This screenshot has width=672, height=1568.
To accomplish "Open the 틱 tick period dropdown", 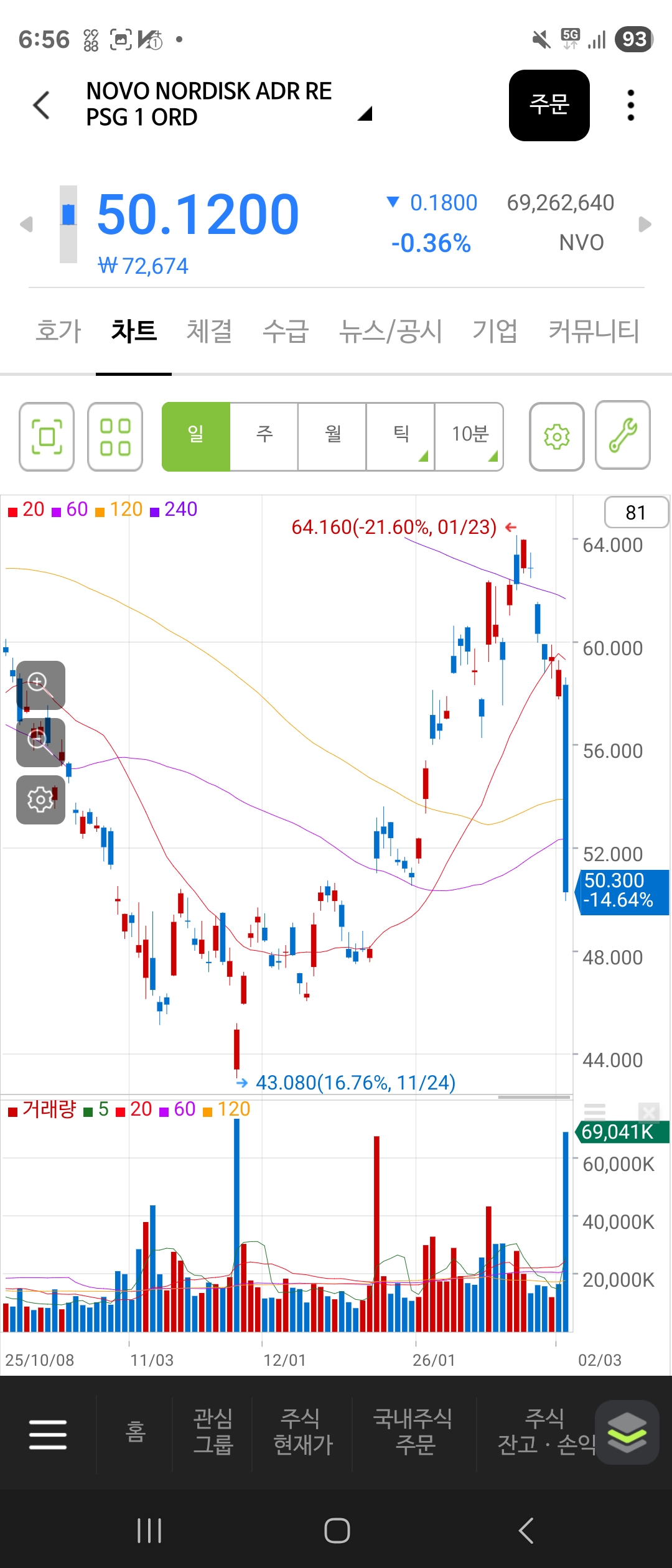I will [401, 437].
